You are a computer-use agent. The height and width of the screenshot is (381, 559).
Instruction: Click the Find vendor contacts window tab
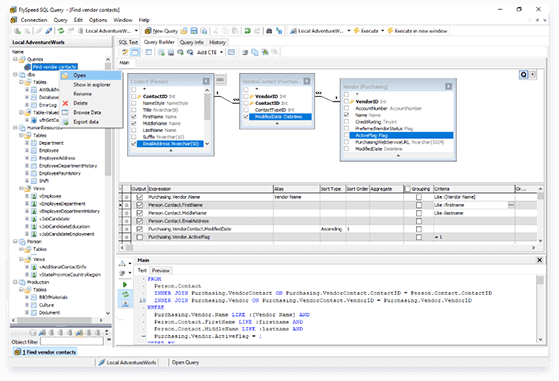(45, 352)
